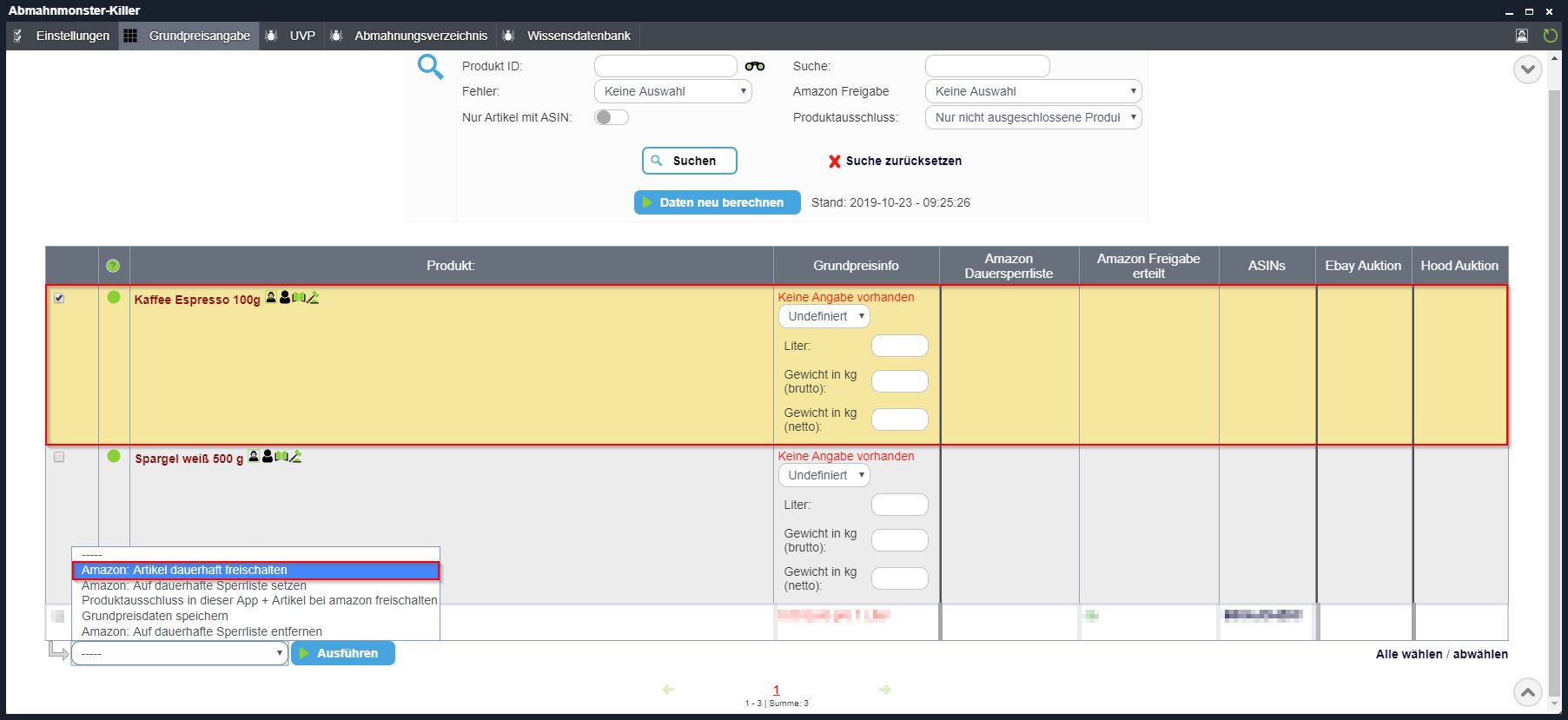Toggle the Nur Artikel mit ASIN switch
1568x720 pixels.
click(x=612, y=117)
